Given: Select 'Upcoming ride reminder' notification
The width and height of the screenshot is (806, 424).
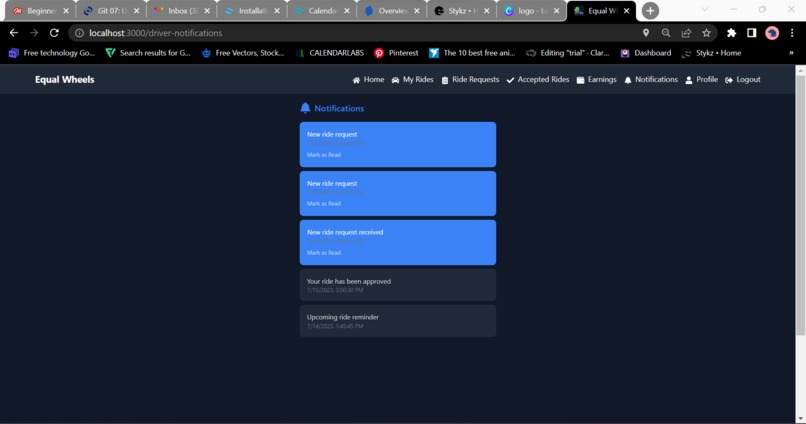Looking at the screenshot, I should point(398,321).
